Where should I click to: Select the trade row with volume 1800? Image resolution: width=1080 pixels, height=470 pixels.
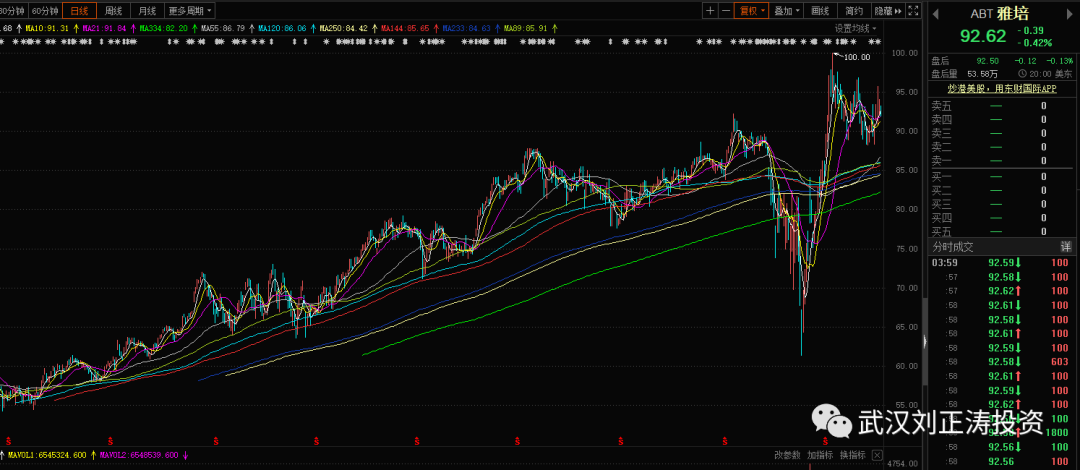[1001, 432]
